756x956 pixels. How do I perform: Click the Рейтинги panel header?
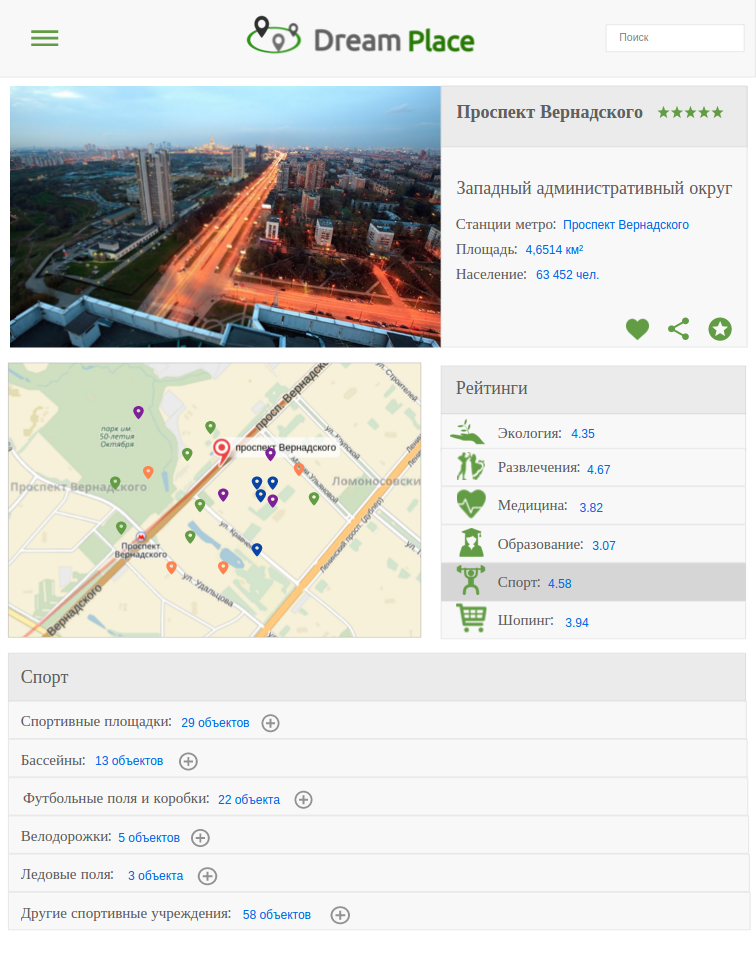(x=593, y=390)
